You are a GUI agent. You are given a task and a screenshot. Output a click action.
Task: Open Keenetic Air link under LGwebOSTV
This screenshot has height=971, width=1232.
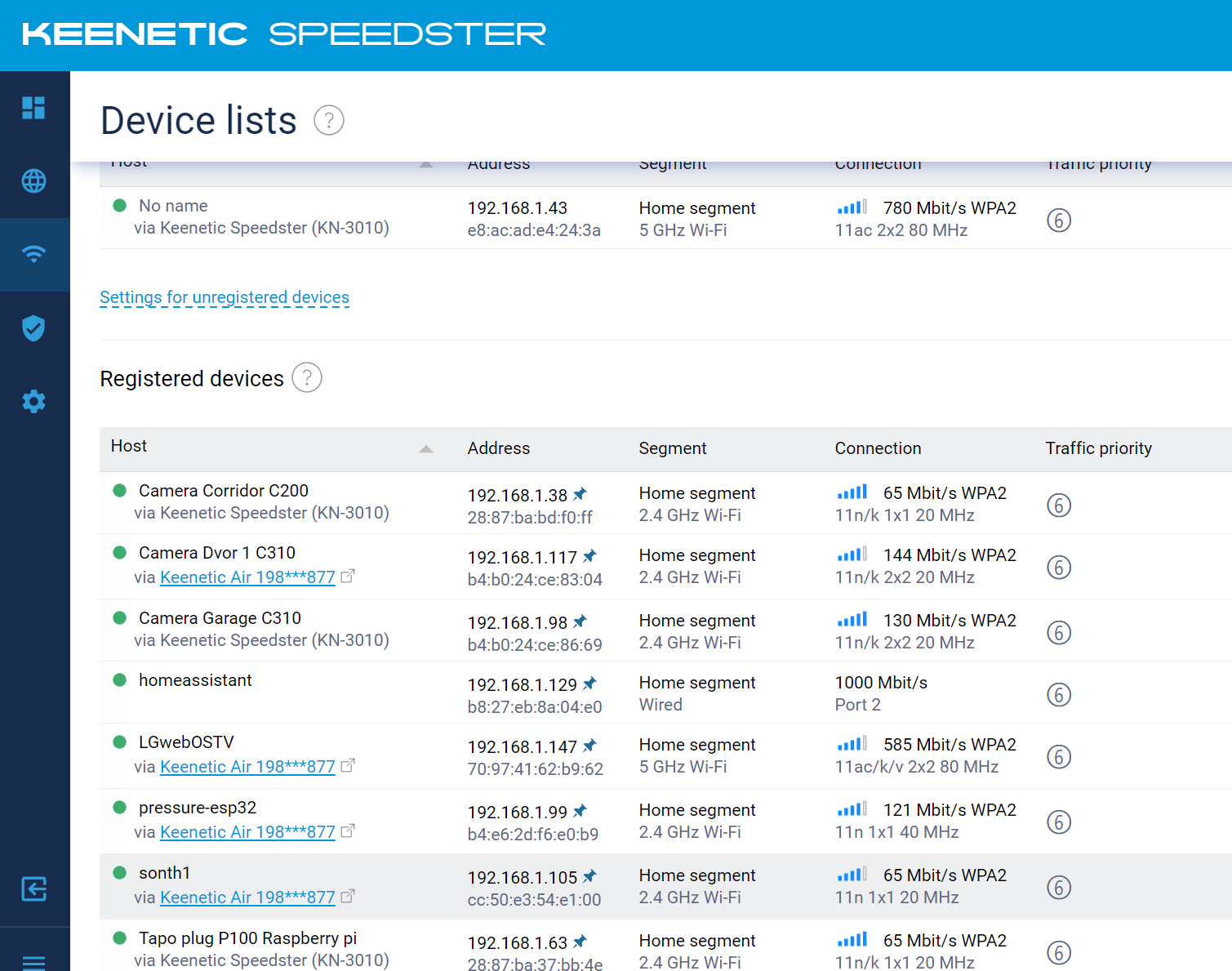point(247,767)
